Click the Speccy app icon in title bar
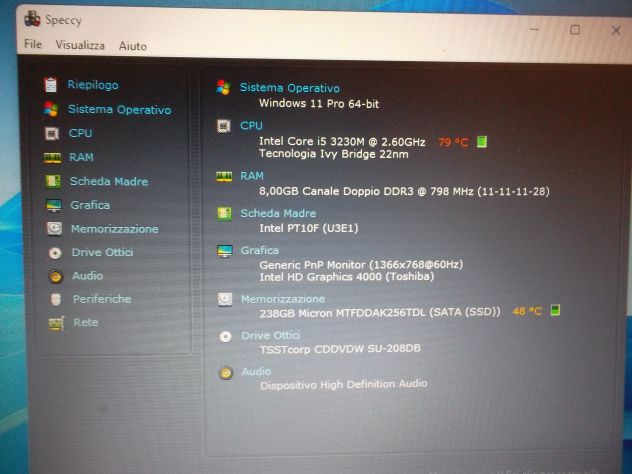 (32, 19)
